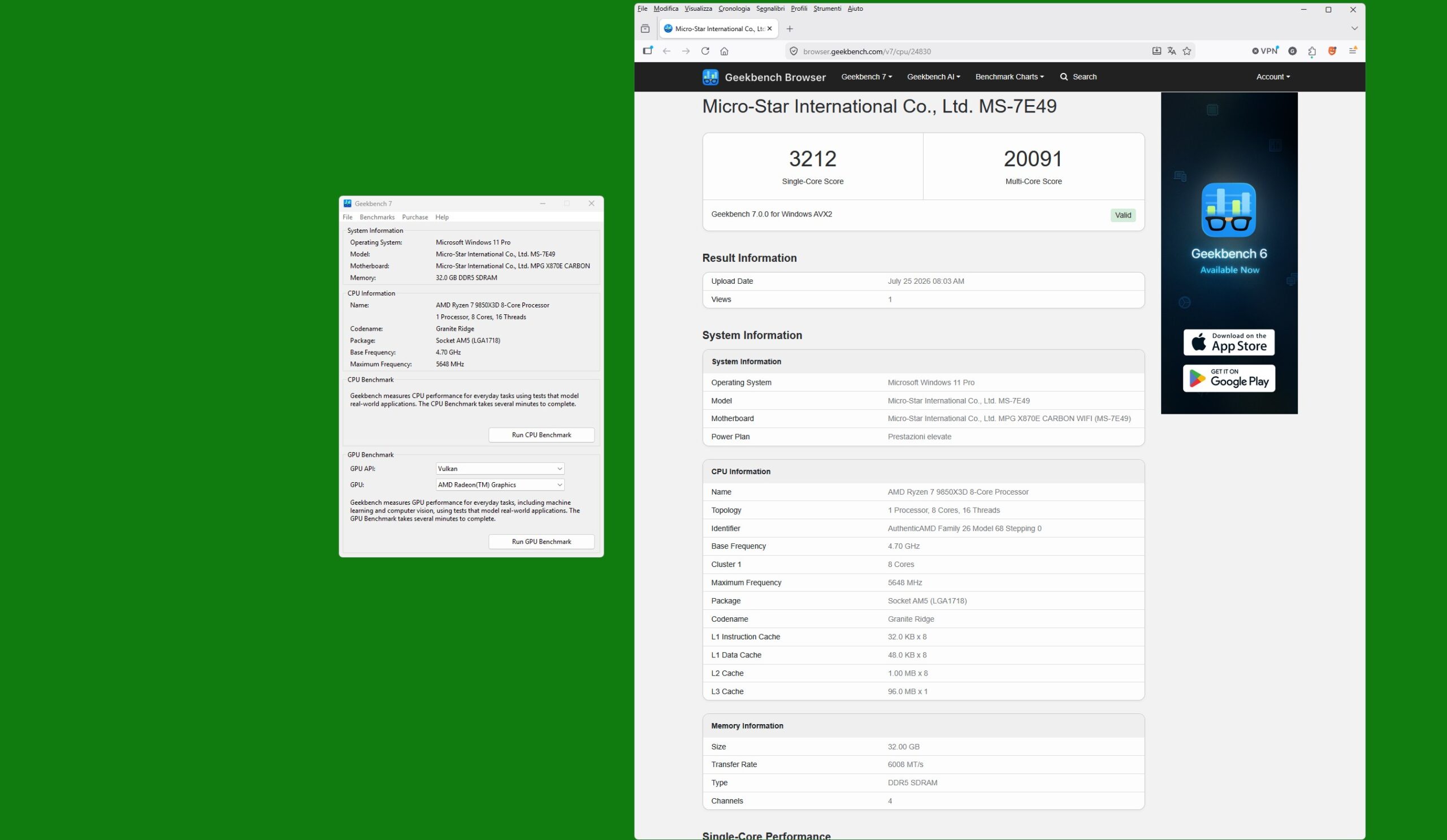Viewport: 1447px width, 840px height.
Task: Click the 96.0 MB x 1 L3 cache value
Action: pos(907,692)
